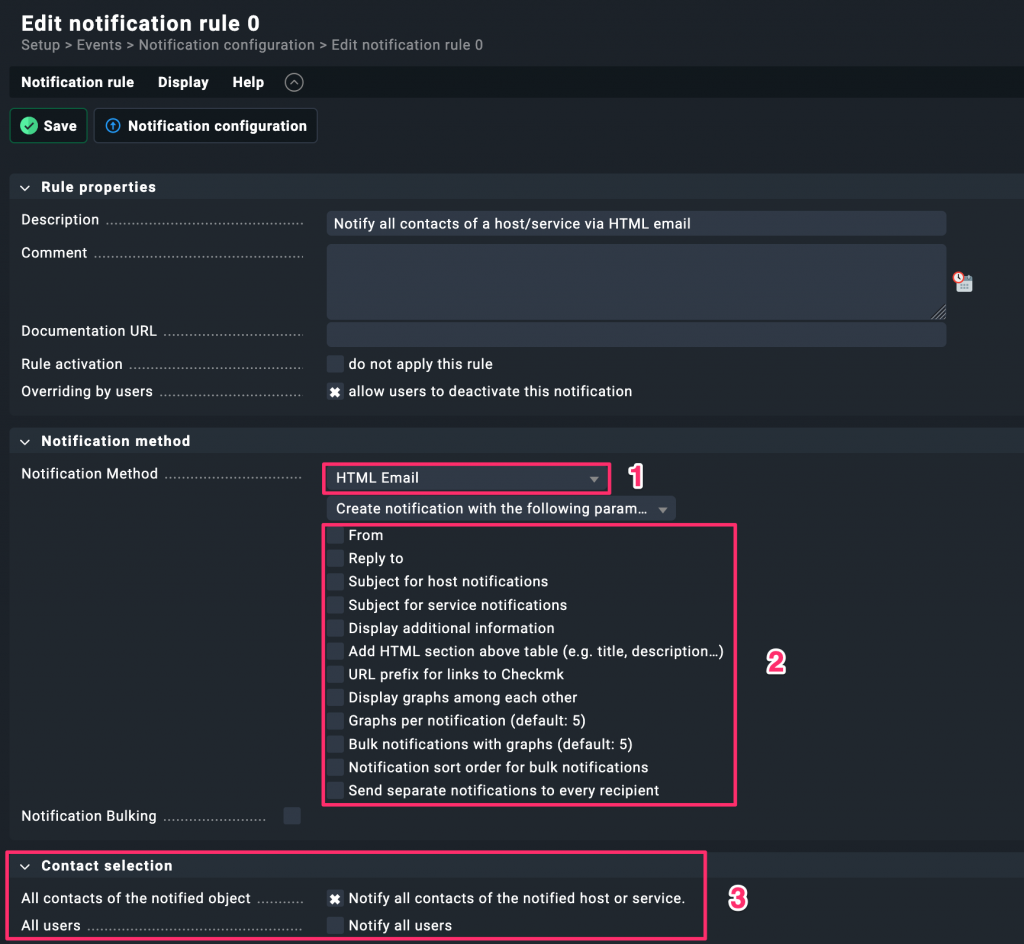This screenshot has height=944, width=1024.
Task: Toggle 'allow users to deactivate this notification'
Action: (x=335, y=392)
